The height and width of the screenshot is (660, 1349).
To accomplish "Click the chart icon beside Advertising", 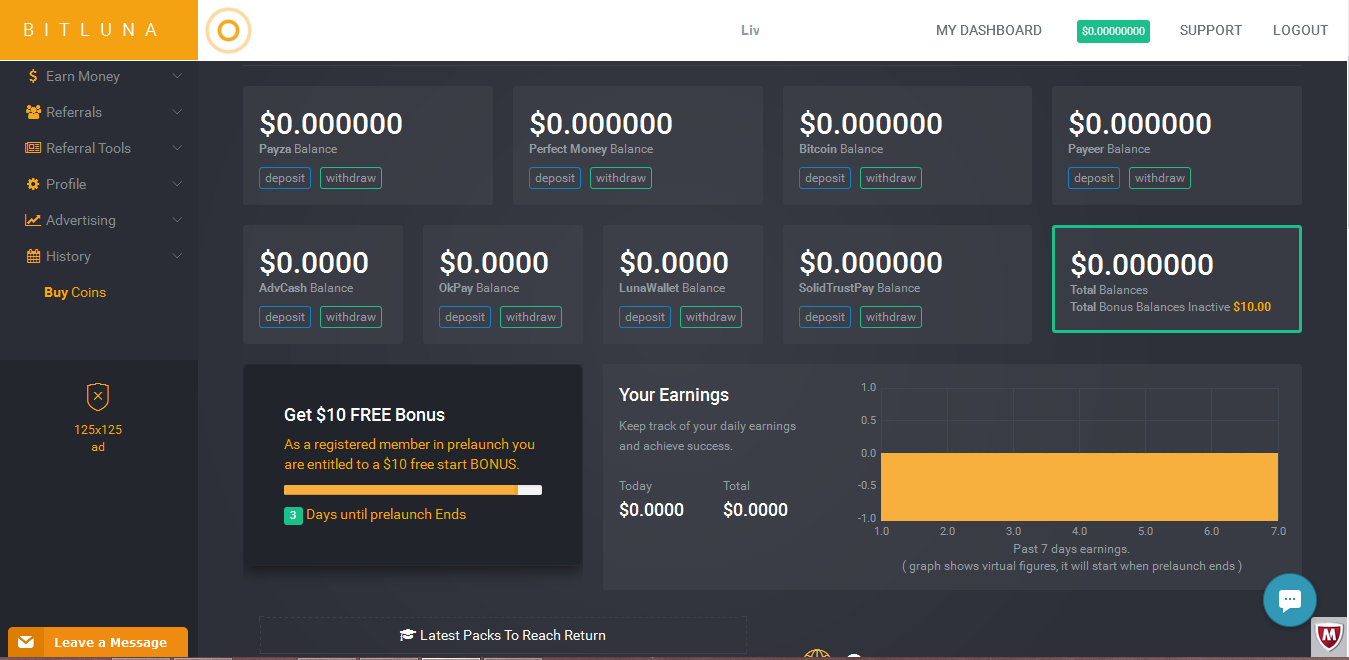I will [33, 220].
